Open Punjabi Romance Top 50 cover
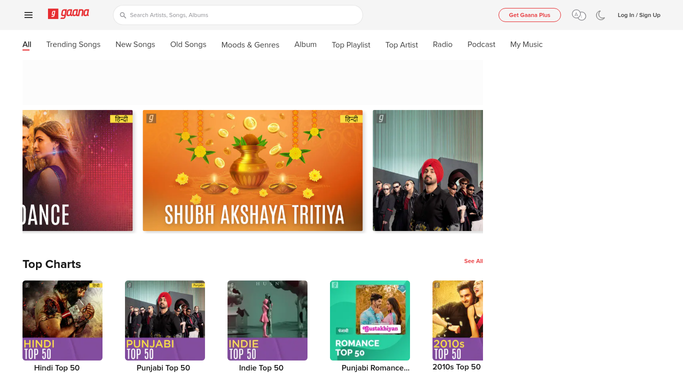Image resolution: width=683 pixels, height=384 pixels. coord(370,320)
